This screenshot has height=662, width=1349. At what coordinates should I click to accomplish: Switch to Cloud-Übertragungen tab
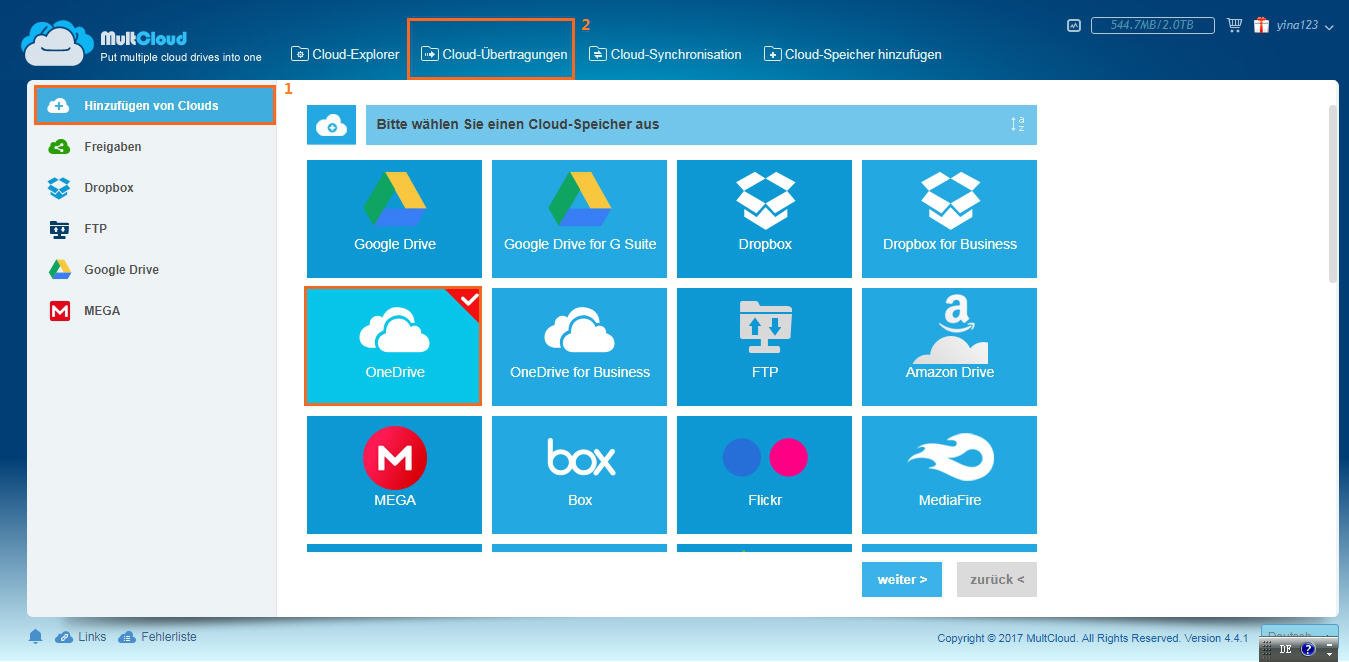coord(494,54)
